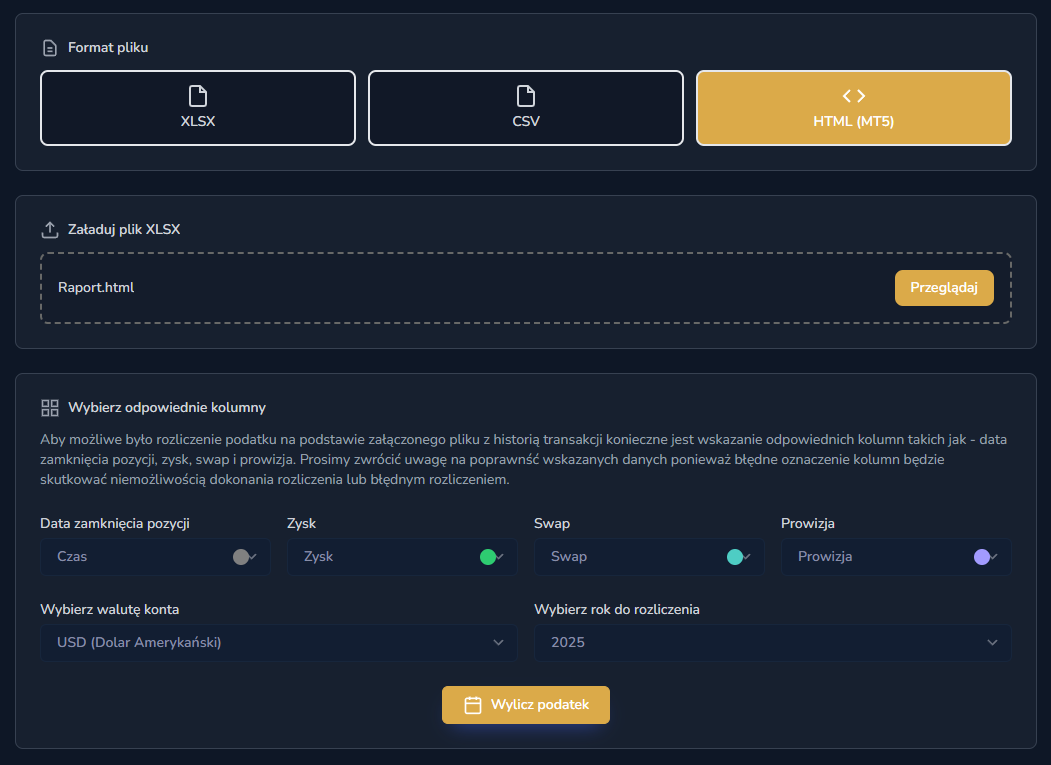Viewport: 1051px width, 765px height.
Task: Click the HTML code brackets icon
Action: (853, 96)
